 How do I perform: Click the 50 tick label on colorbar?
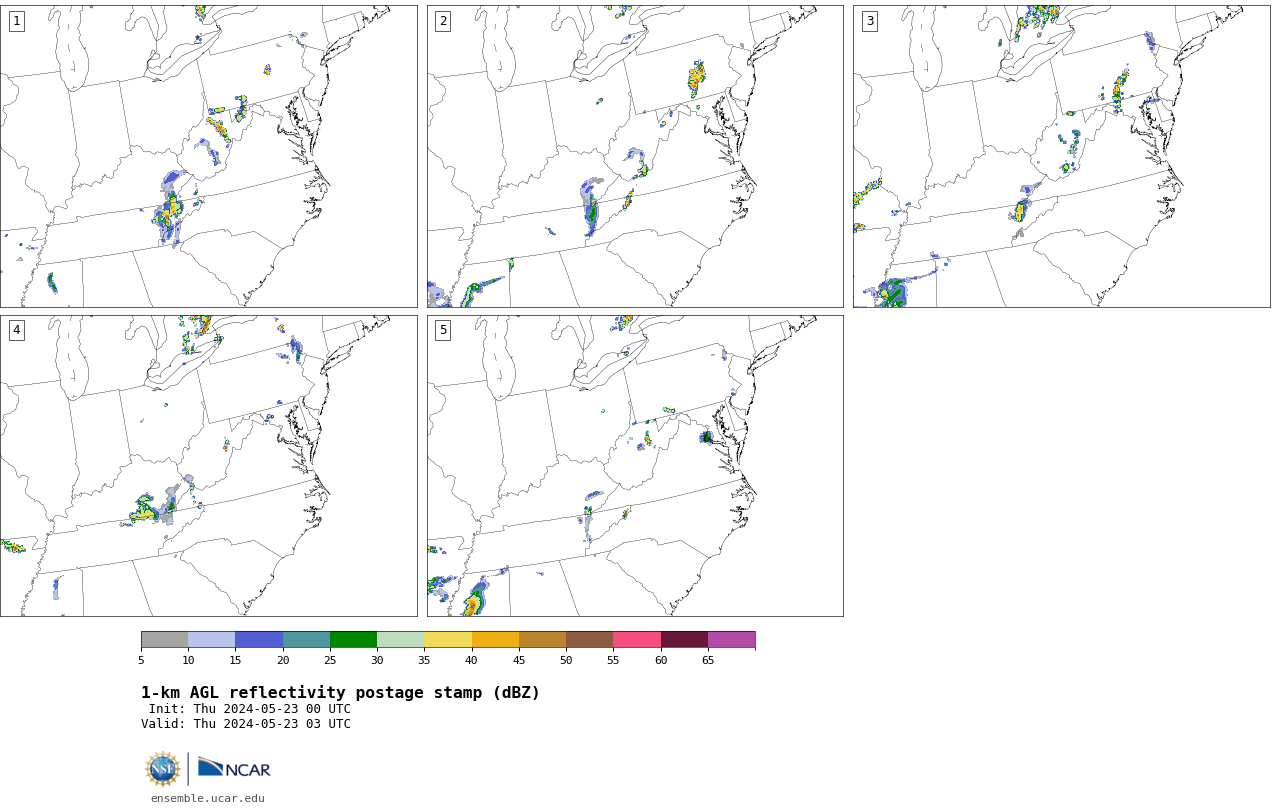pyautogui.click(x=566, y=660)
